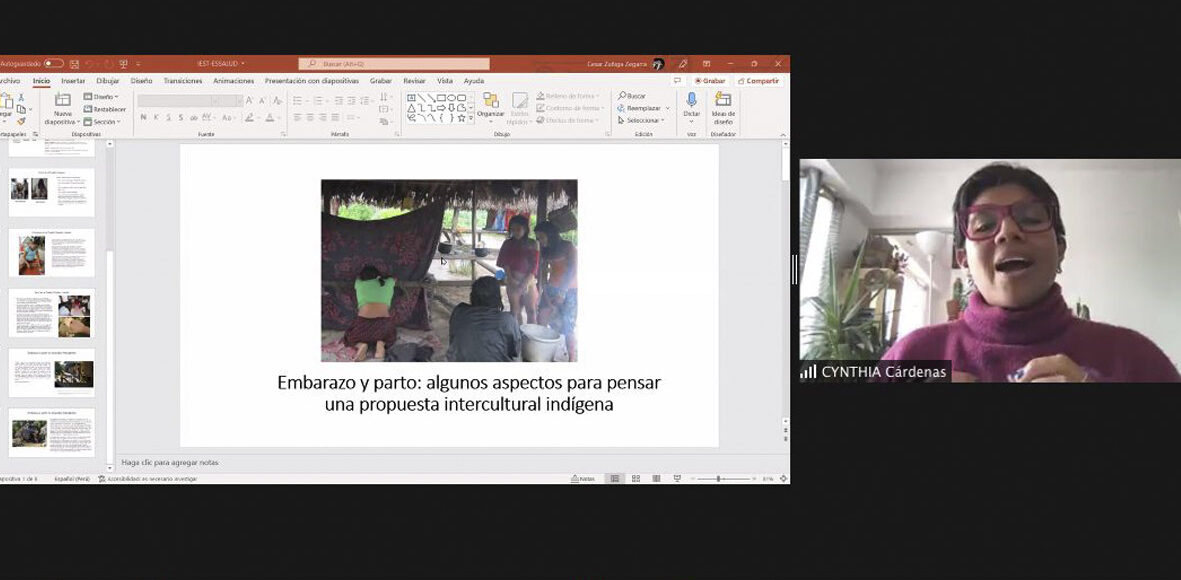
Task: Toggle bold (N) formatting
Action: (x=142, y=118)
